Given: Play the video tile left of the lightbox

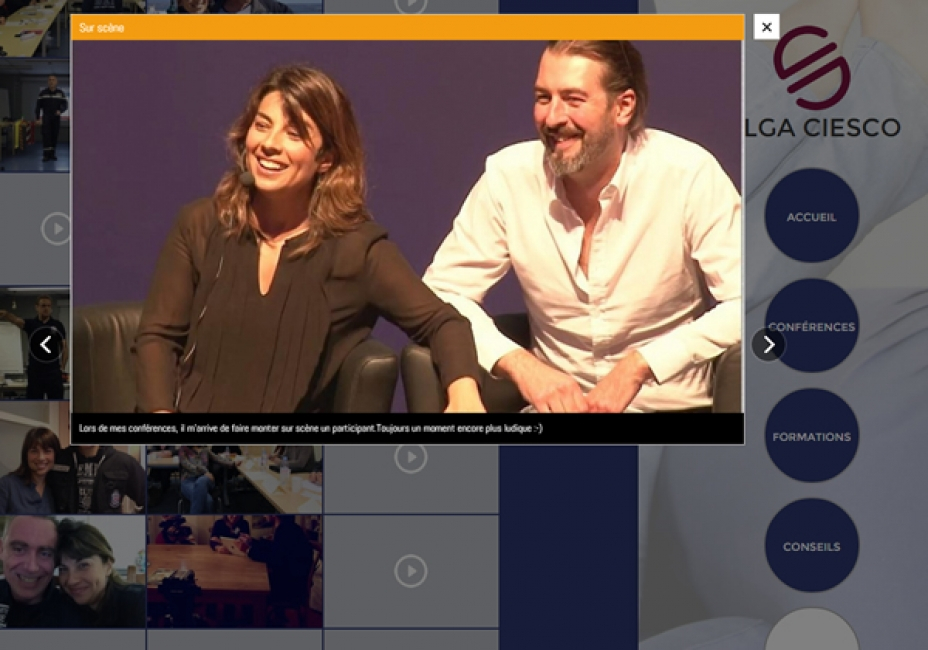Looking at the screenshot, I should pos(56,228).
